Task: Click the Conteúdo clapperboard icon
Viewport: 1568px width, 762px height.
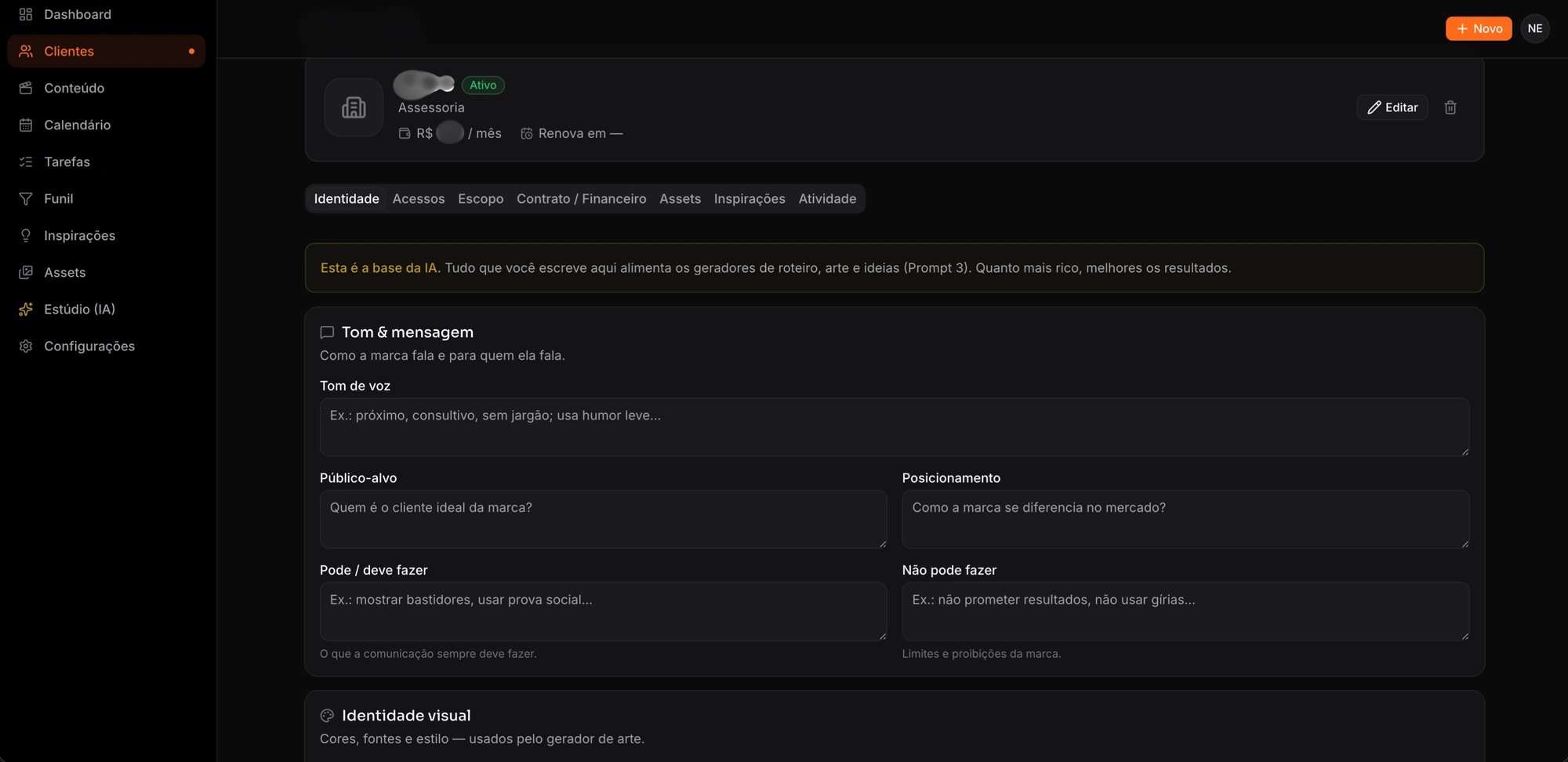Action: [26, 88]
